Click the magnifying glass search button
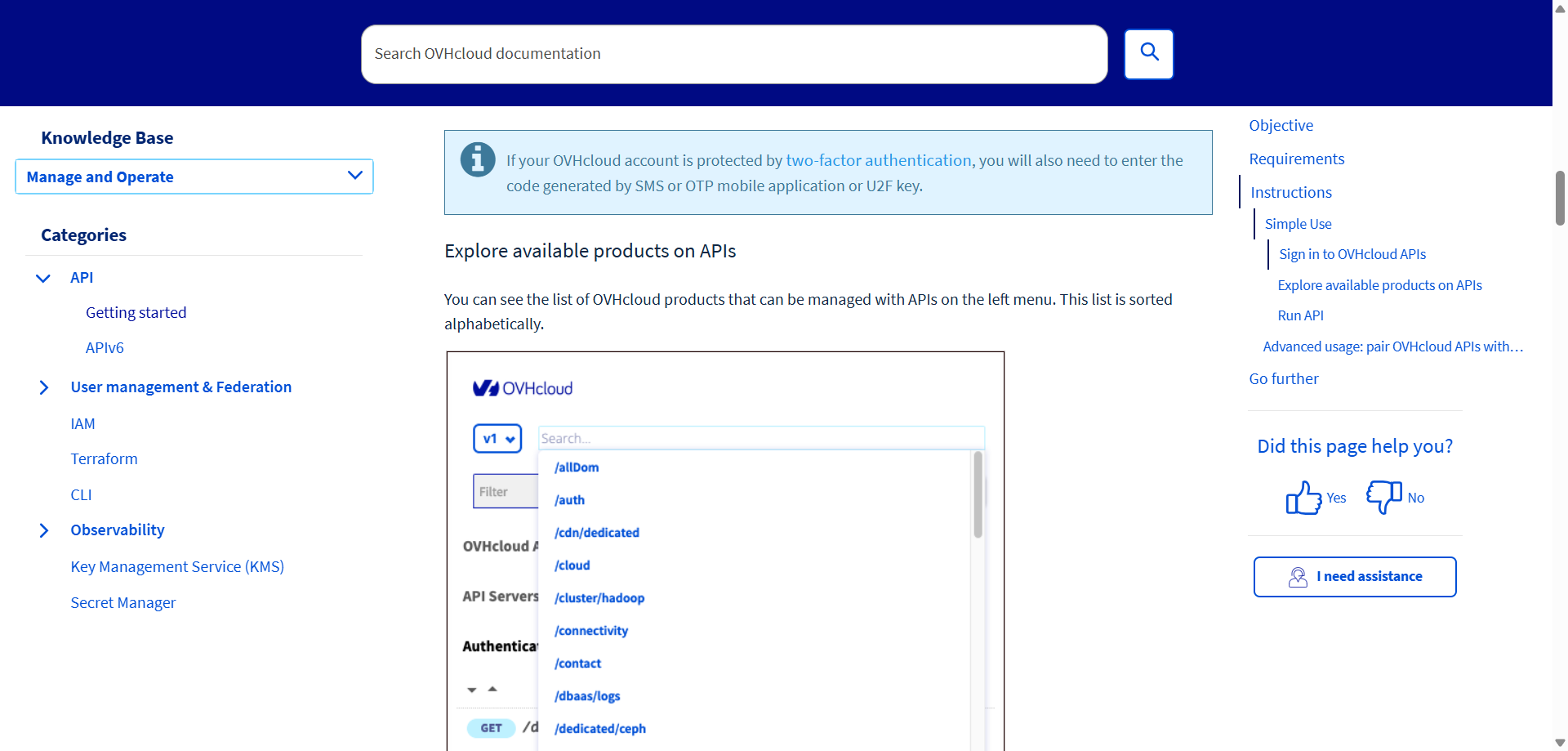 pyautogui.click(x=1148, y=54)
